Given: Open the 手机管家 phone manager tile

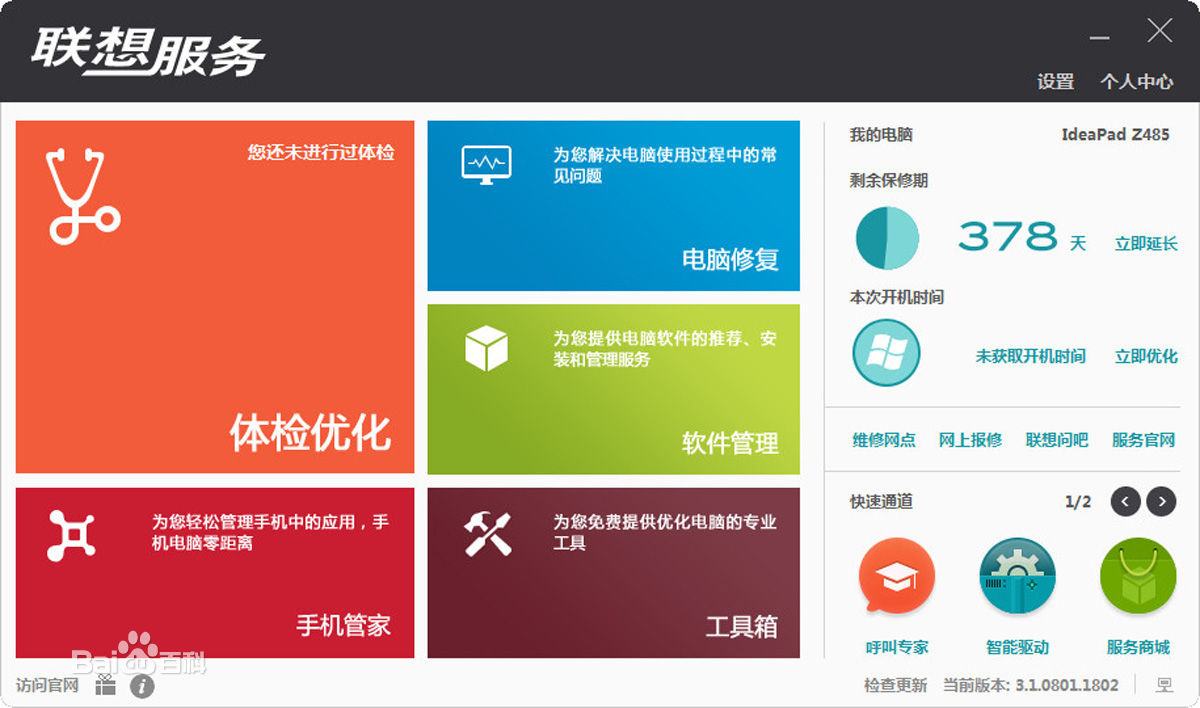Looking at the screenshot, I should (215, 573).
